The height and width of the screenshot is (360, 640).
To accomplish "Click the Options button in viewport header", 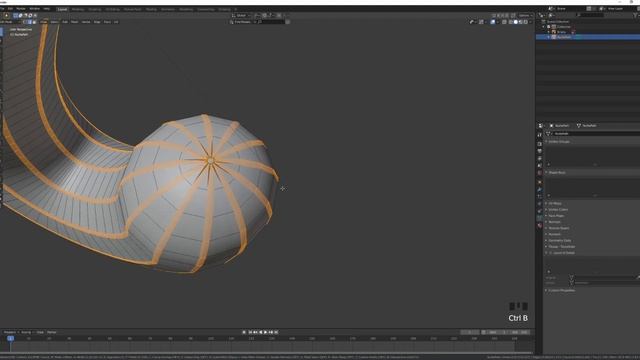I will [x=524, y=16].
